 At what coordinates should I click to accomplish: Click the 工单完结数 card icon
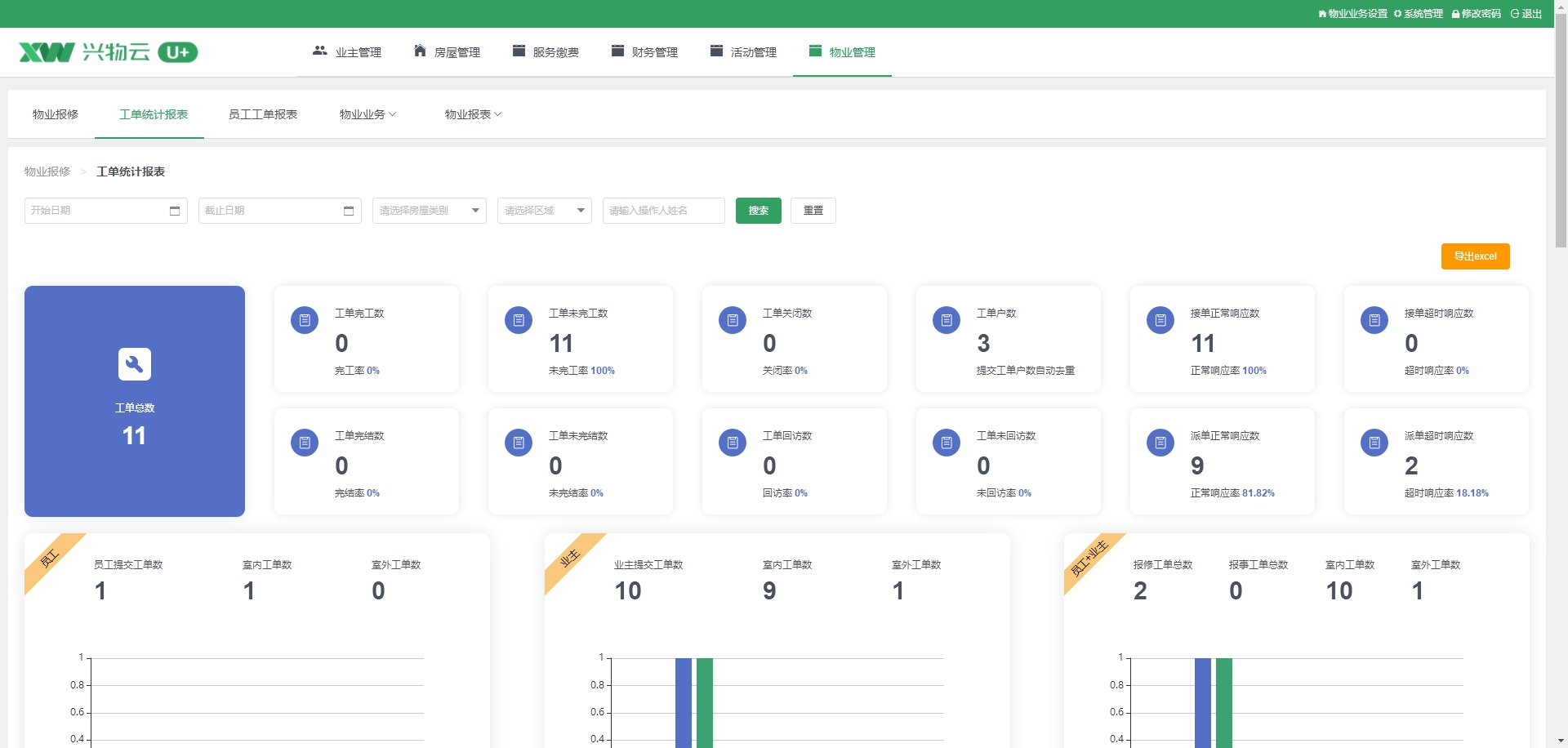click(x=305, y=443)
